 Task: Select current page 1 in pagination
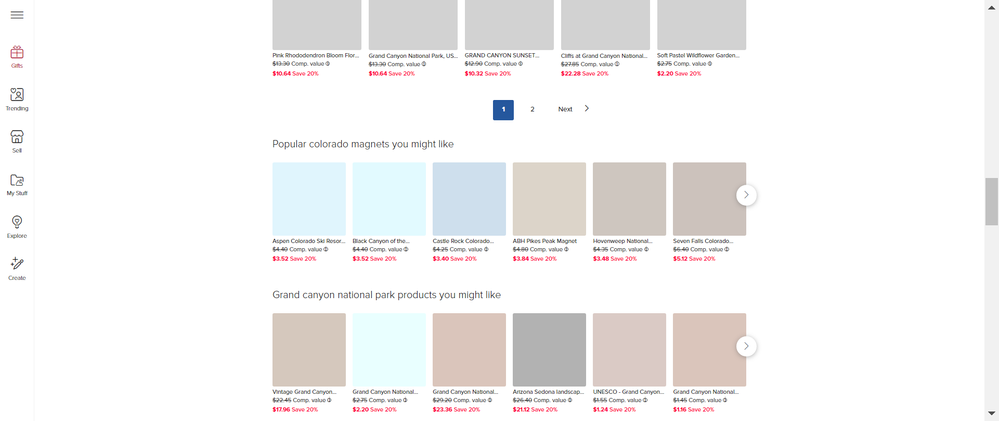503,110
